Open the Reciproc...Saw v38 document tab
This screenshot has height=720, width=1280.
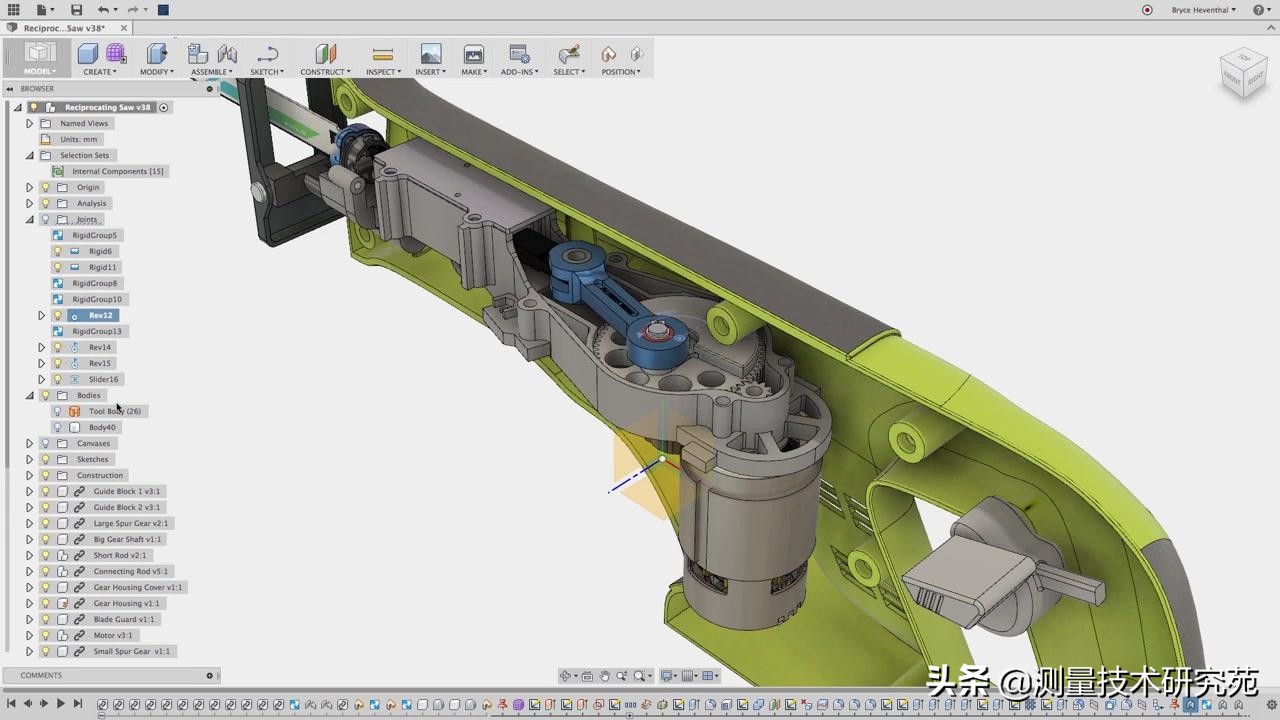tap(62, 27)
